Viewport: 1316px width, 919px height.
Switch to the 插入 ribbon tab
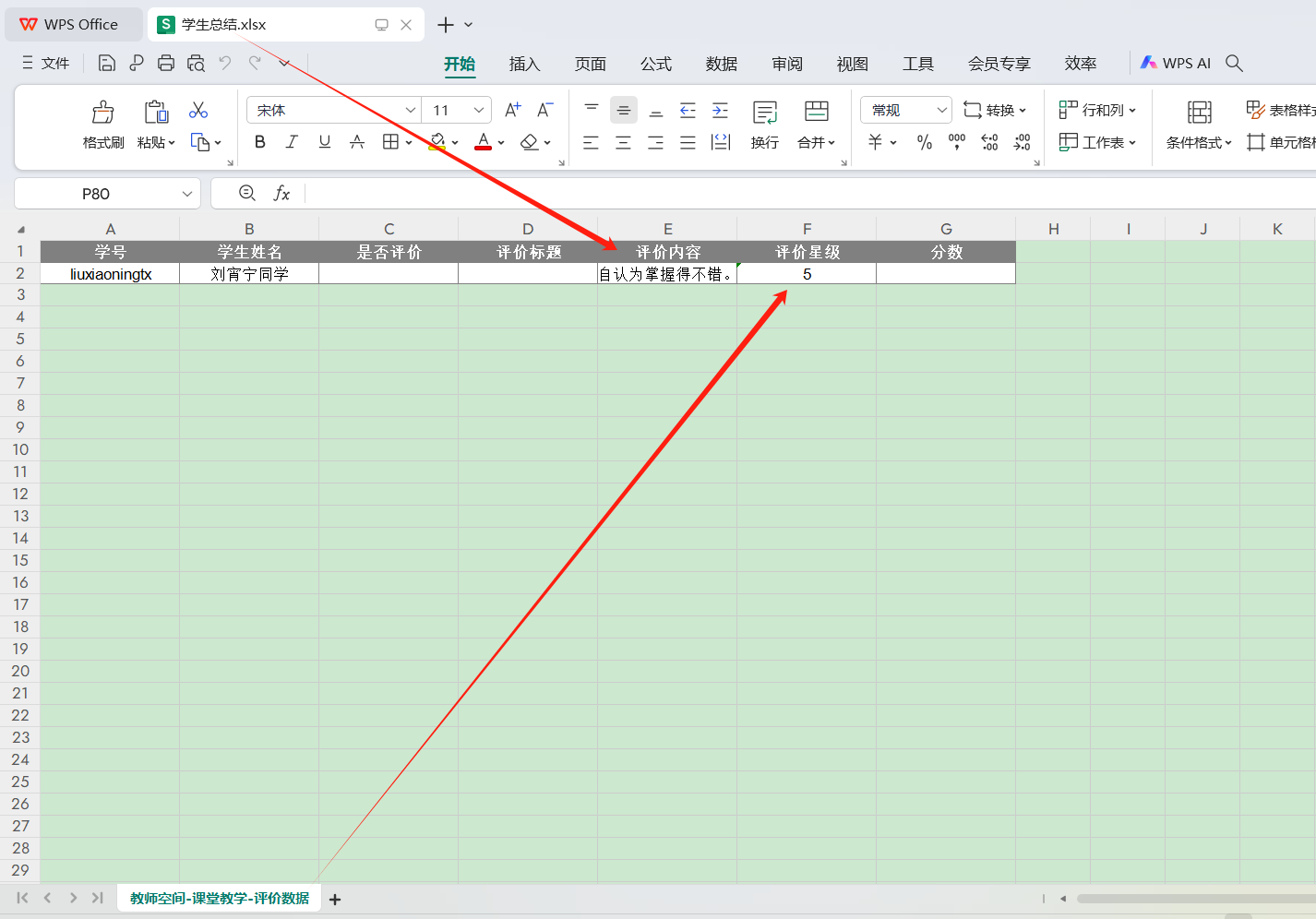[524, 64]
